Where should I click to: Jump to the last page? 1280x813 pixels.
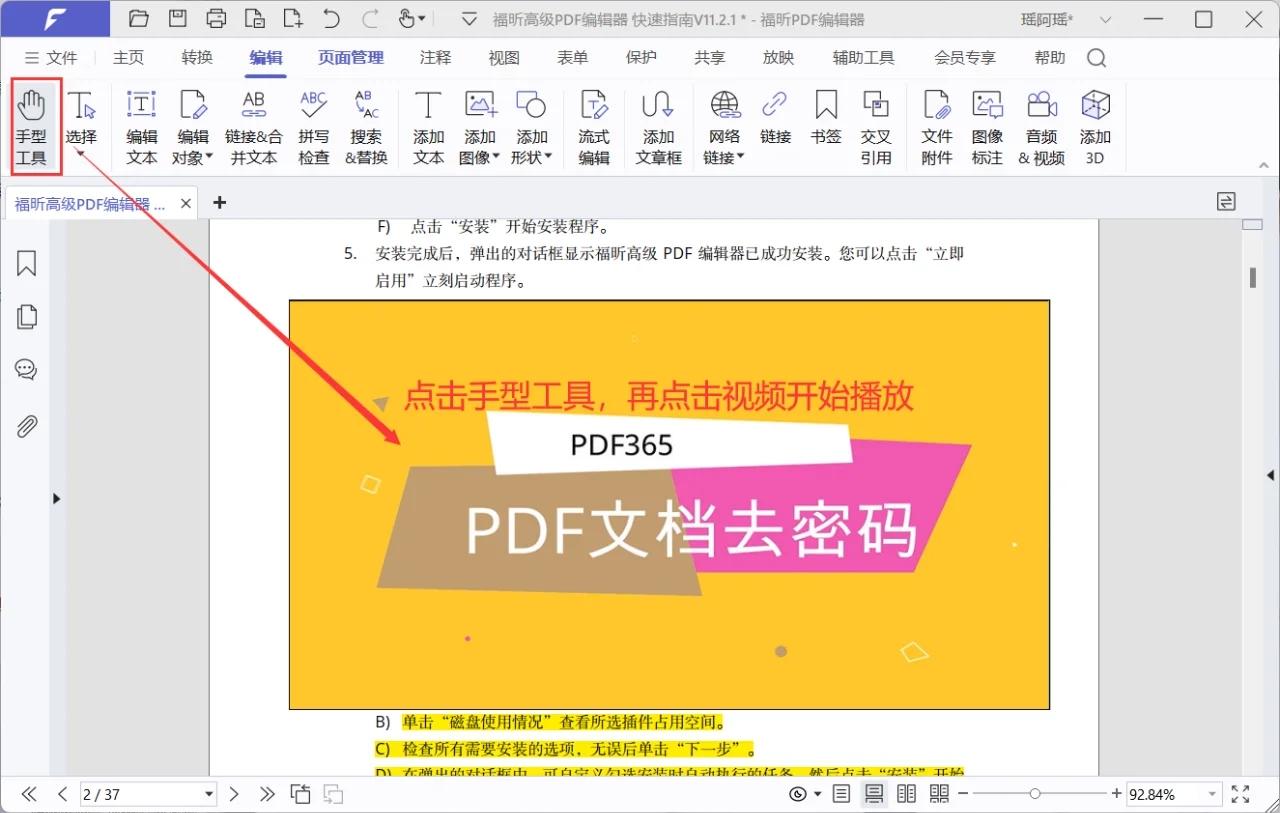[x=267, y=794]
